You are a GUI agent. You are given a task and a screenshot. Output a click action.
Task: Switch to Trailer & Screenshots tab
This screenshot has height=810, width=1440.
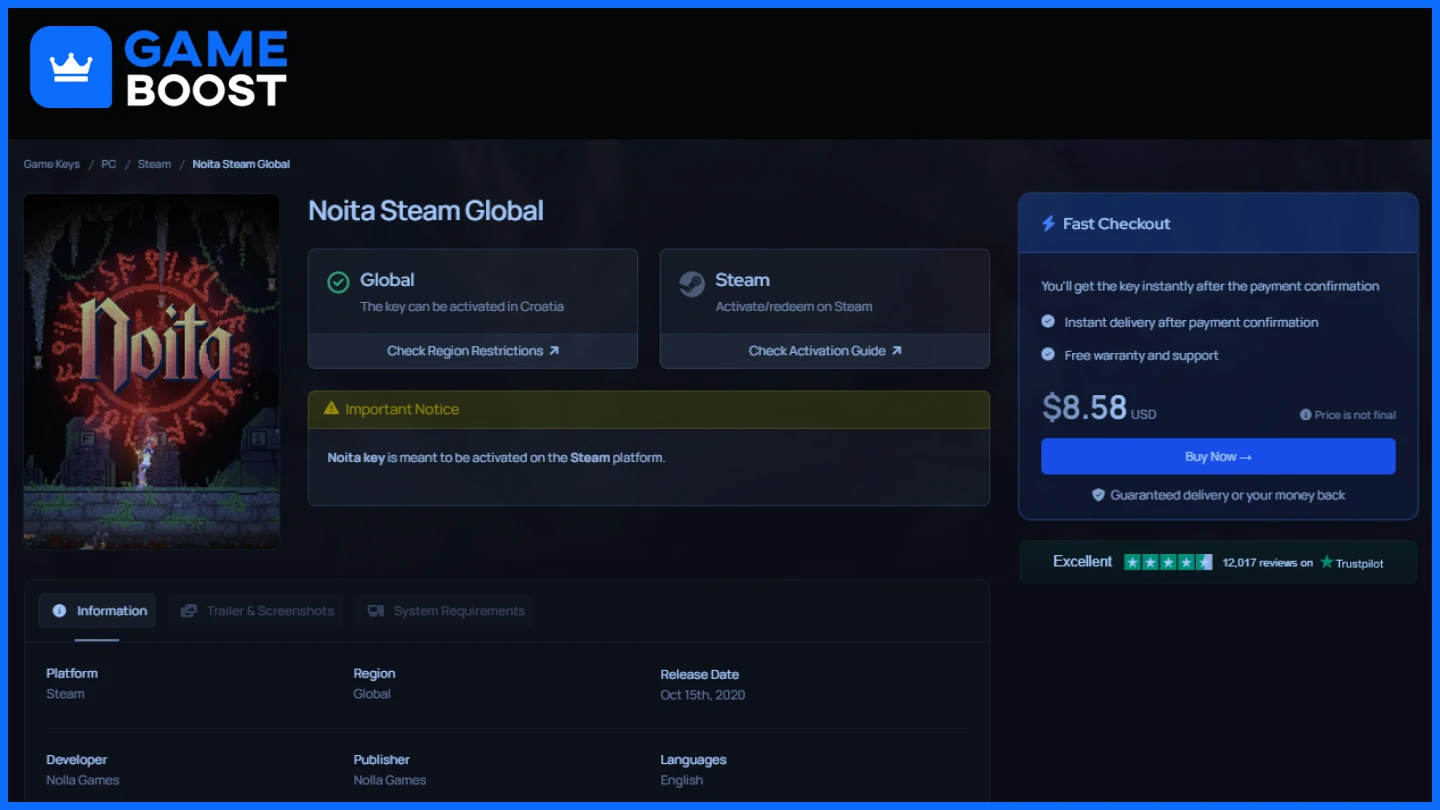[257, 611]
